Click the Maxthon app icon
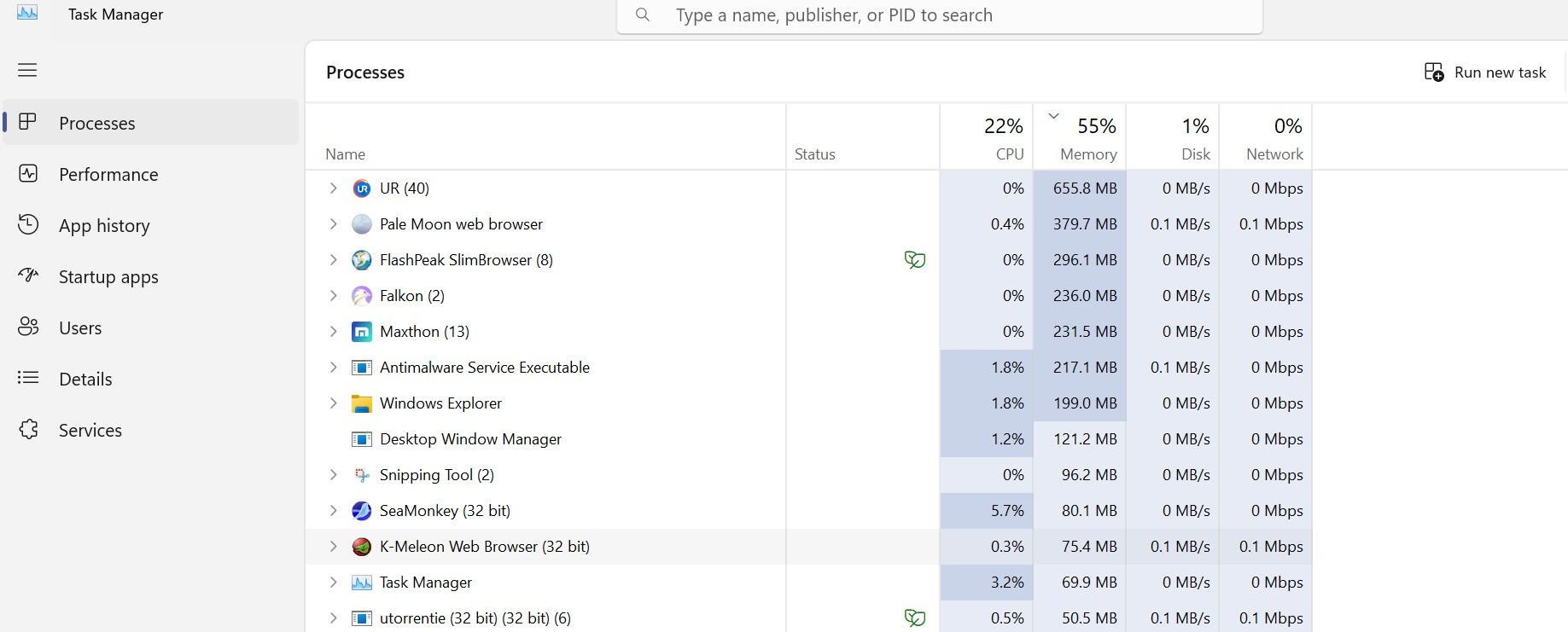This screenshot has height=632, width=1568. [362, 332]
